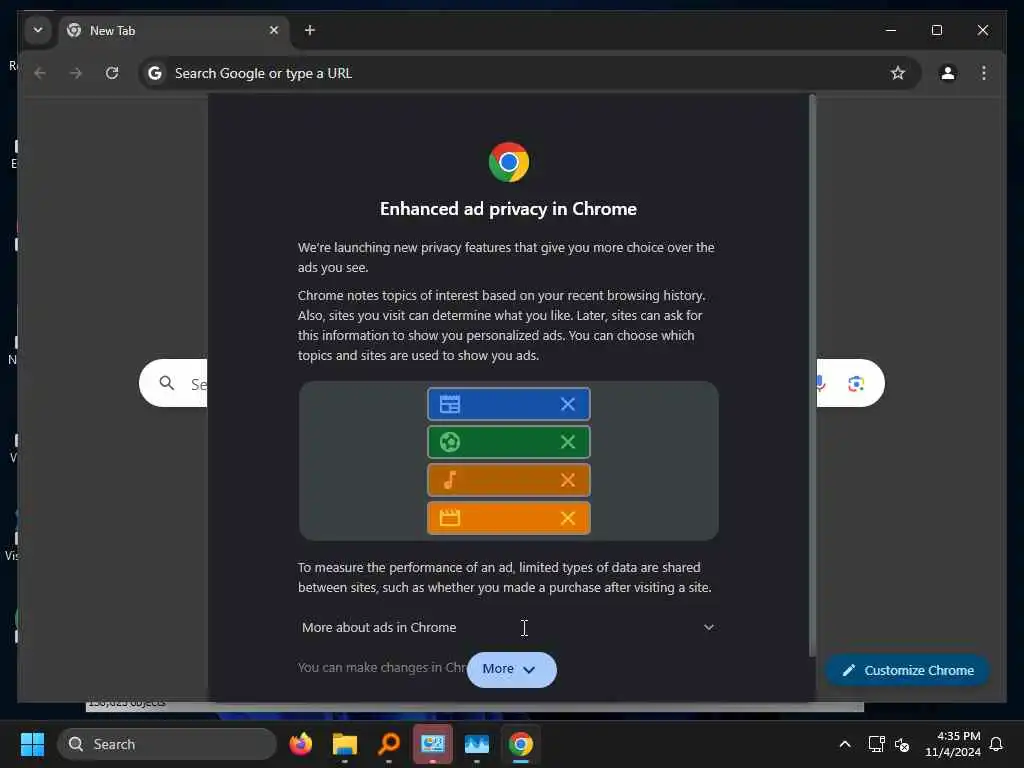
Task: Bookmark this tab with the star icon
Action: click(x=898, y=73)
